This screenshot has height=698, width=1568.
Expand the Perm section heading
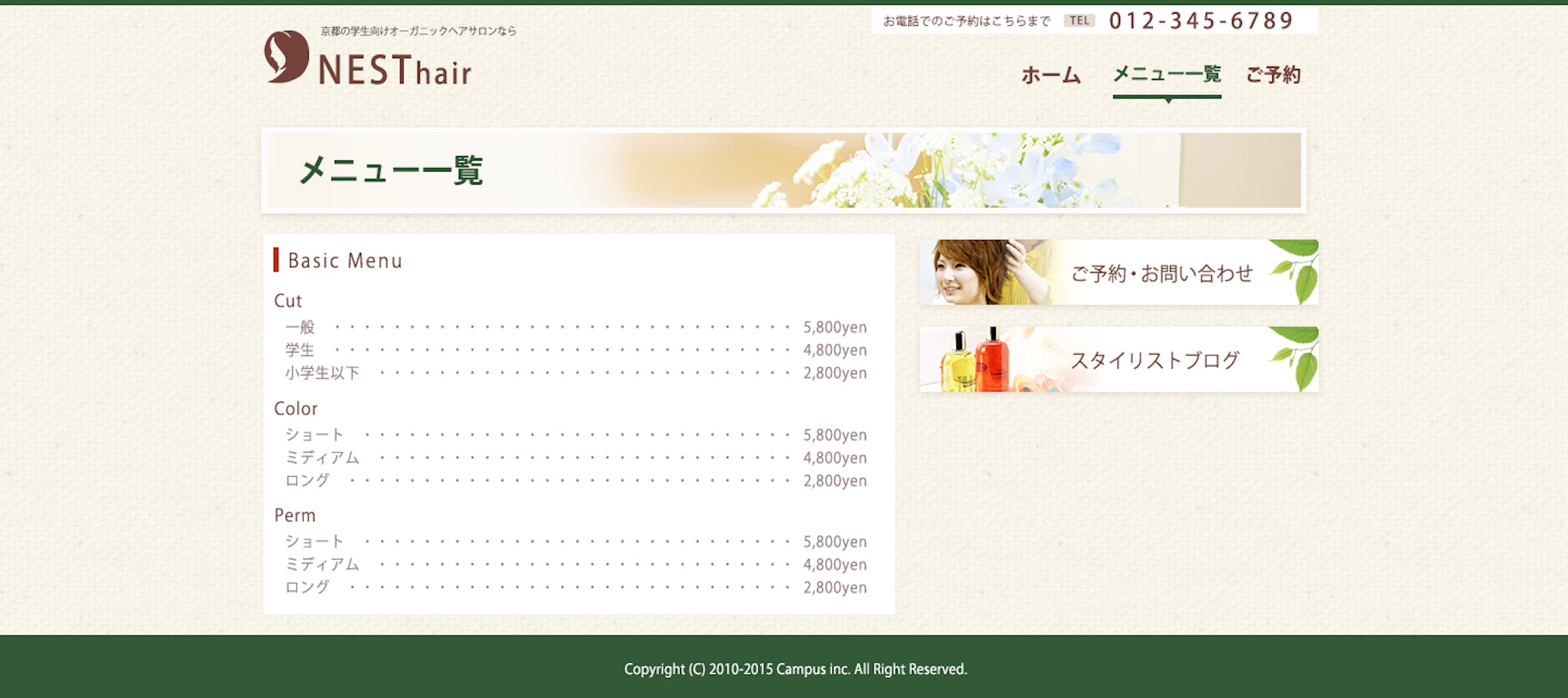coord(294,515)
